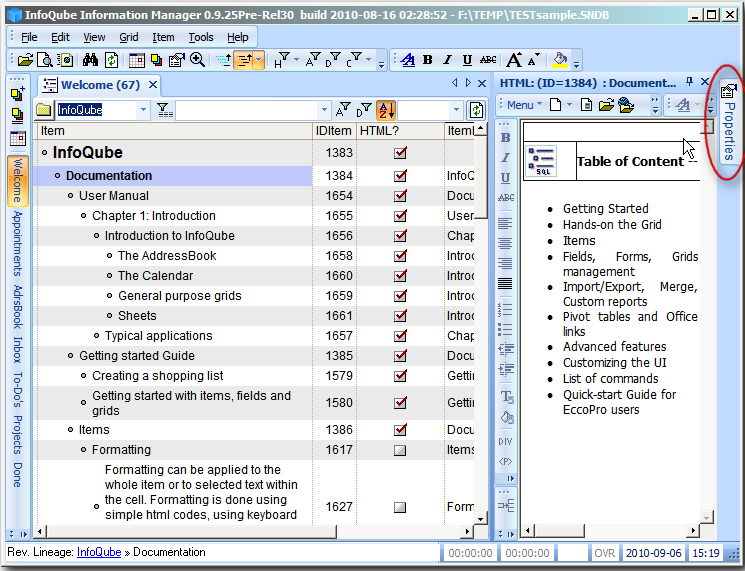
Task: Follow the InfoQube lineage link in status bar
Action: [x=99, y=552]
